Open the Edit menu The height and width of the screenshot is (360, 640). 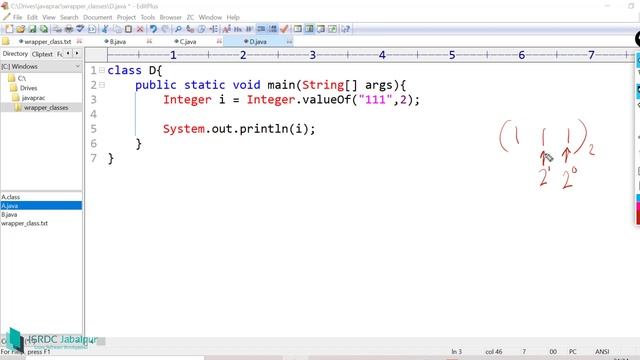pos(32,17)
